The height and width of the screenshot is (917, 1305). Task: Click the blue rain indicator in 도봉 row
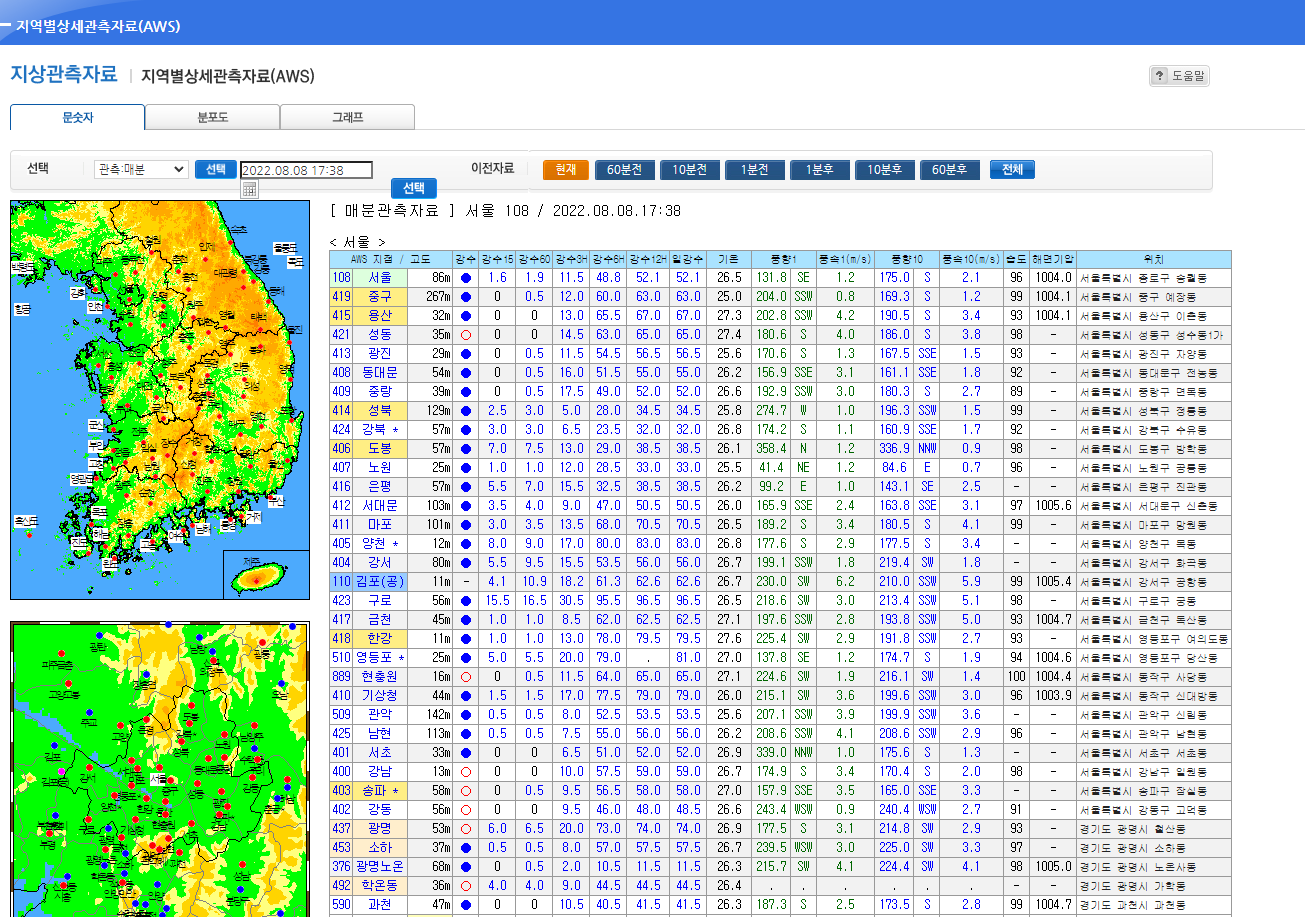[x=465, y=449]
